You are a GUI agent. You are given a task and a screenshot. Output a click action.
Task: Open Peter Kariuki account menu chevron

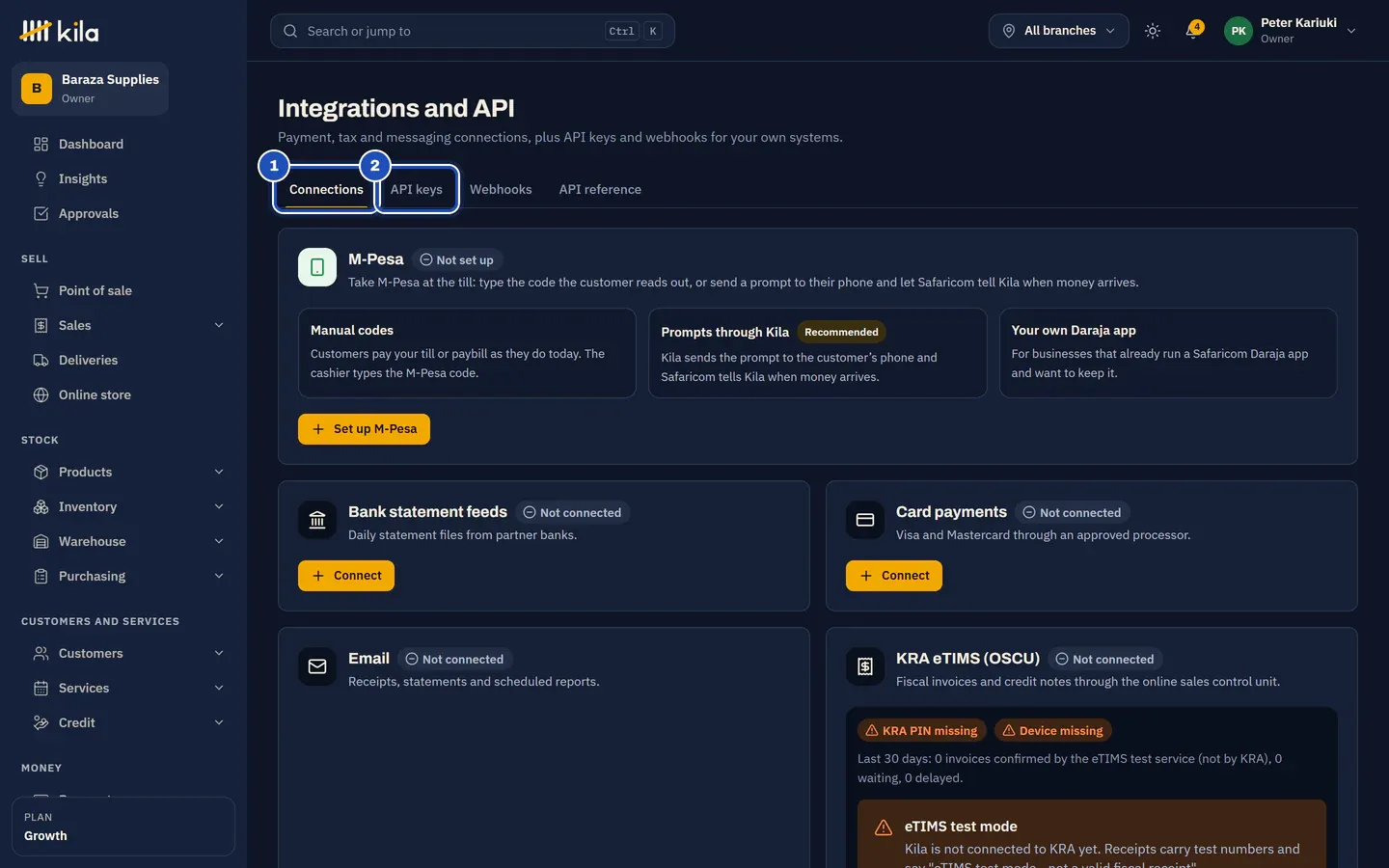pyautogui.click(x=1351, y=31)
